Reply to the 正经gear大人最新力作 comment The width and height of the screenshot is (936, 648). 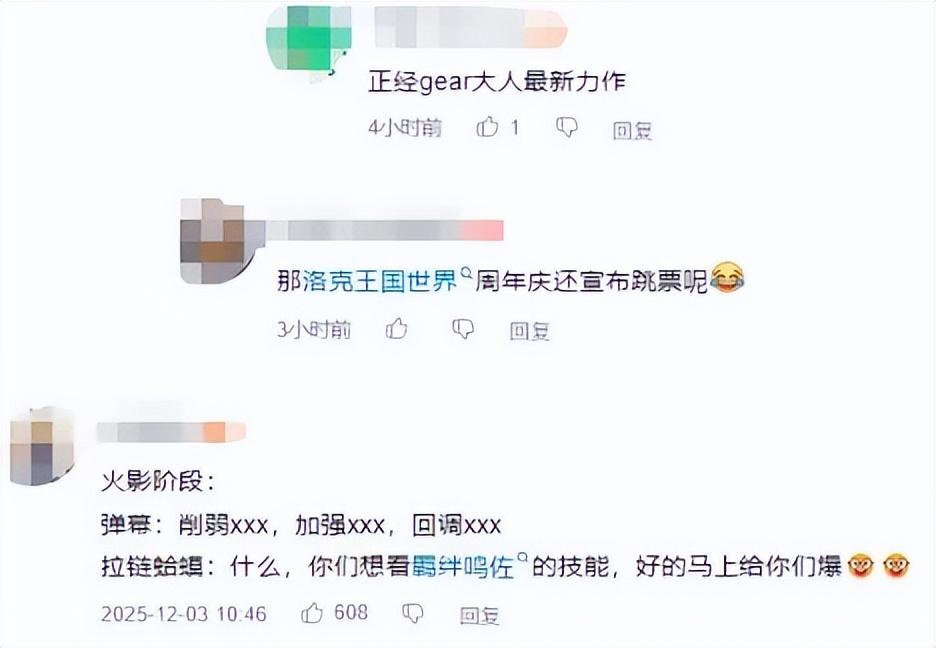point(632,129)
